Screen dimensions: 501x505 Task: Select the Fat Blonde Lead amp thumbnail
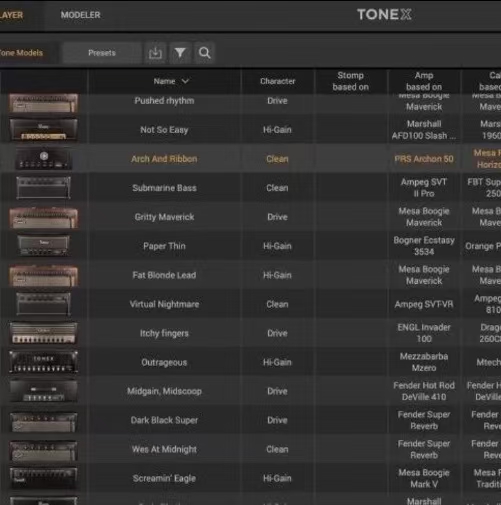click(44, 276)
